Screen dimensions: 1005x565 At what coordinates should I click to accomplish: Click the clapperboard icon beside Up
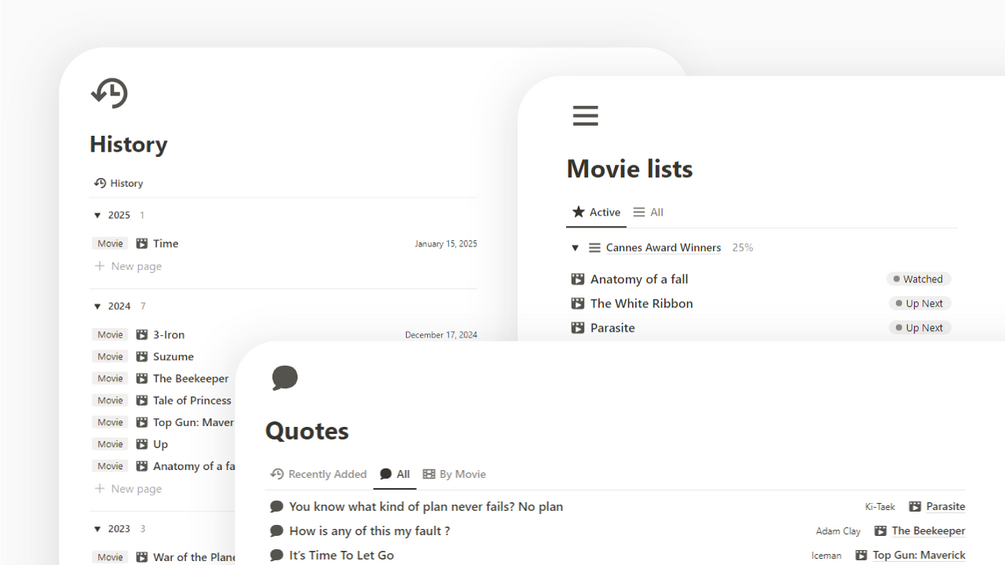(142, 444)
